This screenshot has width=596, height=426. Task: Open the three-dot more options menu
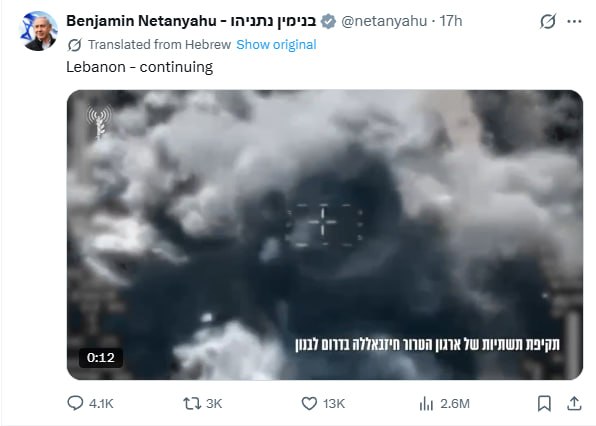(574, 21)
